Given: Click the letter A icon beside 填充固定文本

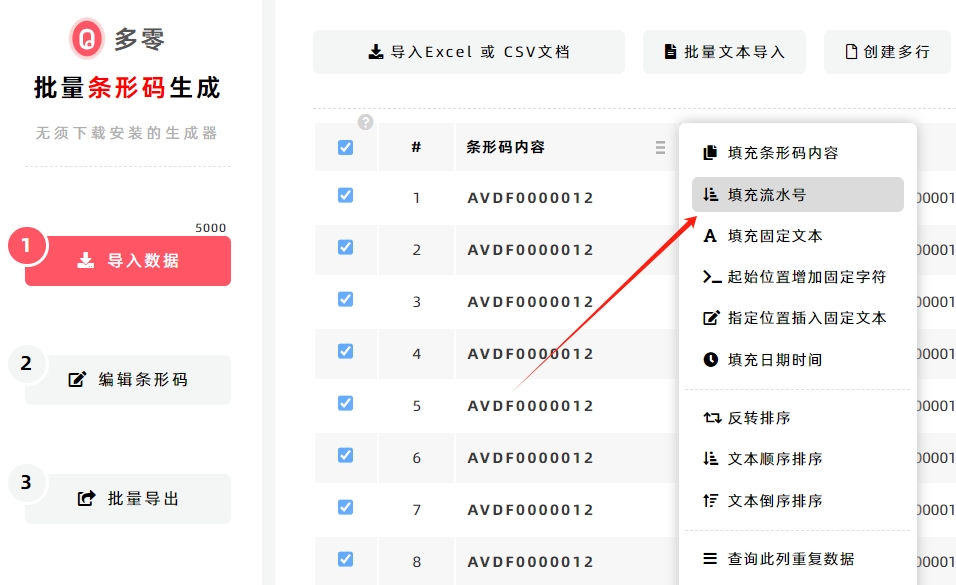Looking at the screenshot, I should 710,235.
